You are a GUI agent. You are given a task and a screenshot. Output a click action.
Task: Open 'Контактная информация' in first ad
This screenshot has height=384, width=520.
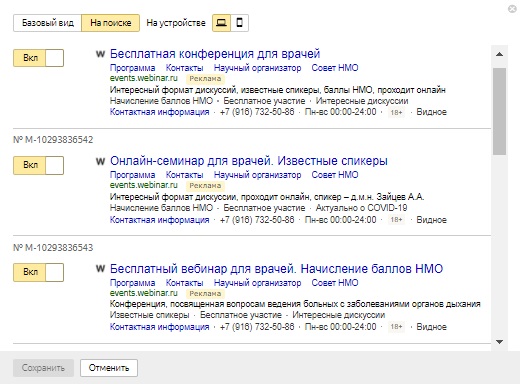coord(160,112)
